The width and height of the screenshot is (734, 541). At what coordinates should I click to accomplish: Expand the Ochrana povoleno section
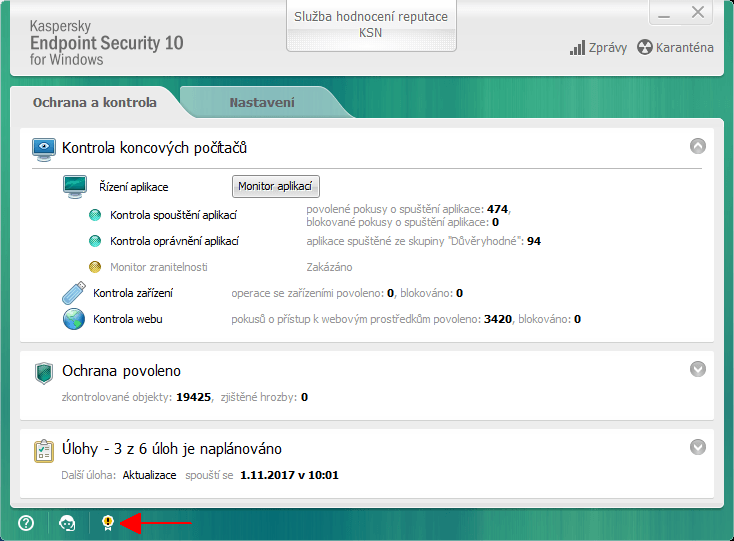coord(698,369)
